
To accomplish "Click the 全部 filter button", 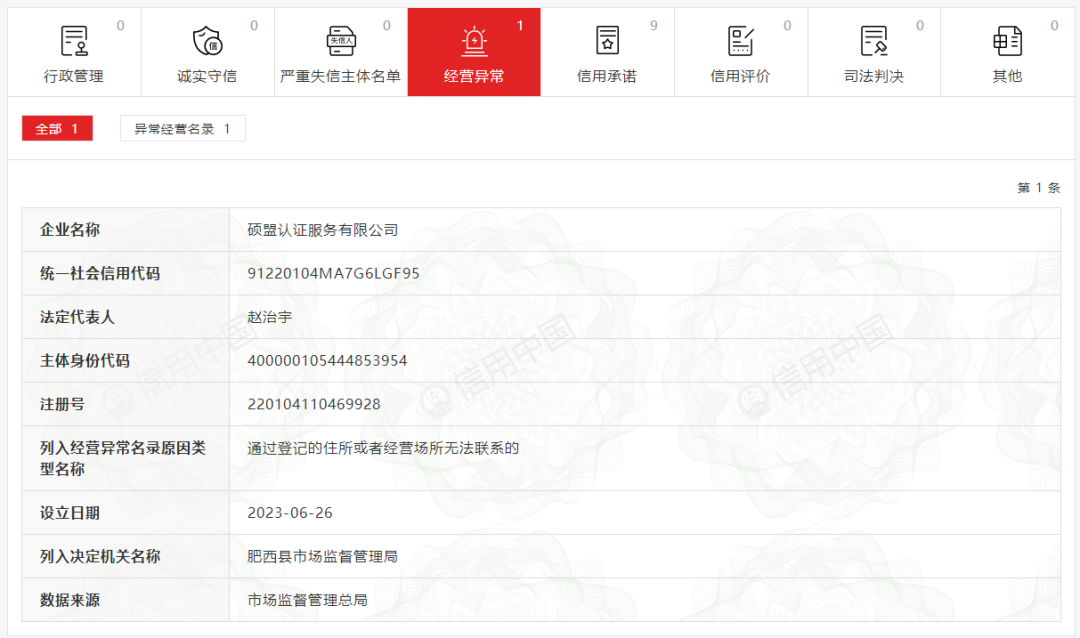I will coord(57,128).
